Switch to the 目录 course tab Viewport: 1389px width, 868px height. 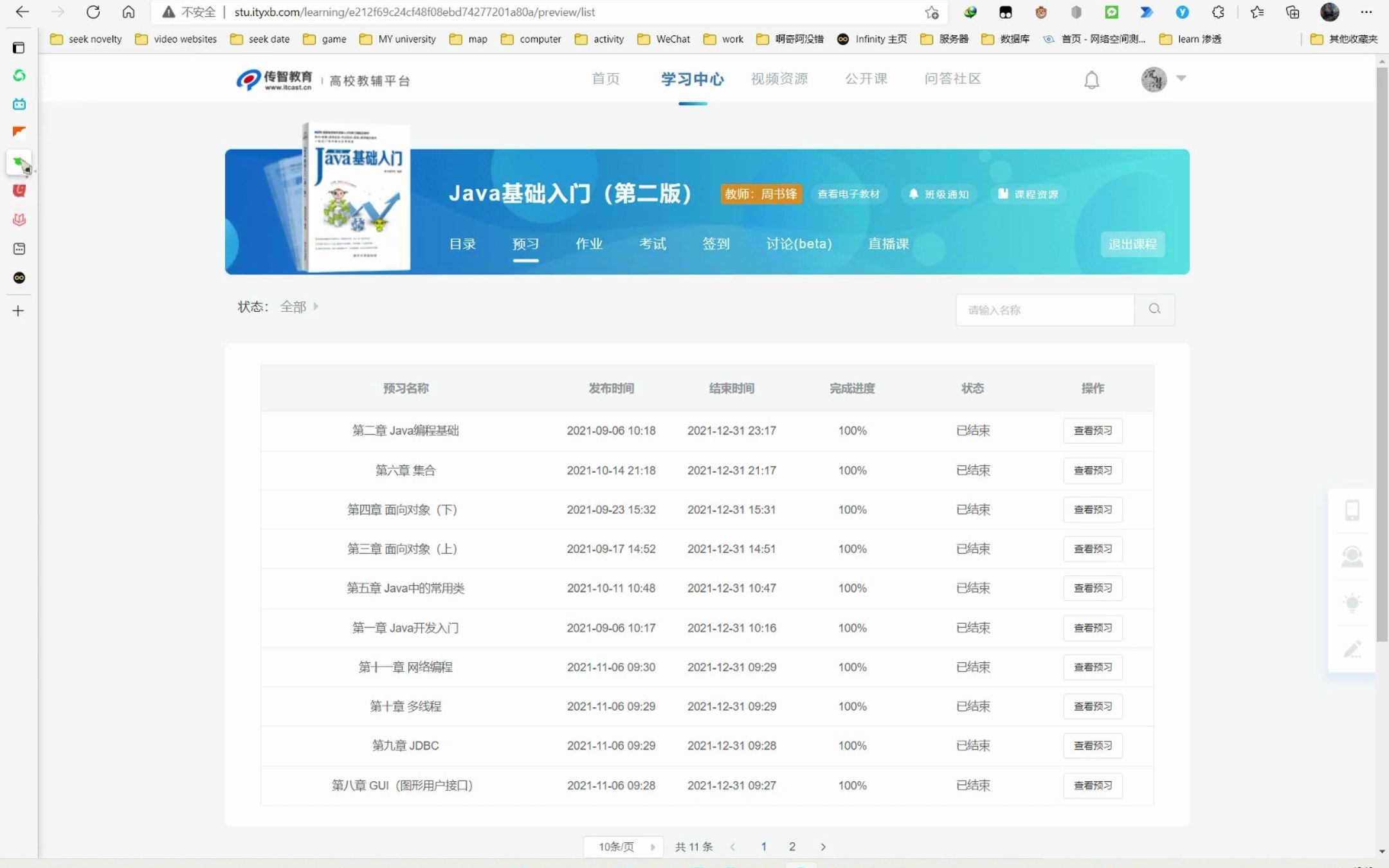[462, 244]
